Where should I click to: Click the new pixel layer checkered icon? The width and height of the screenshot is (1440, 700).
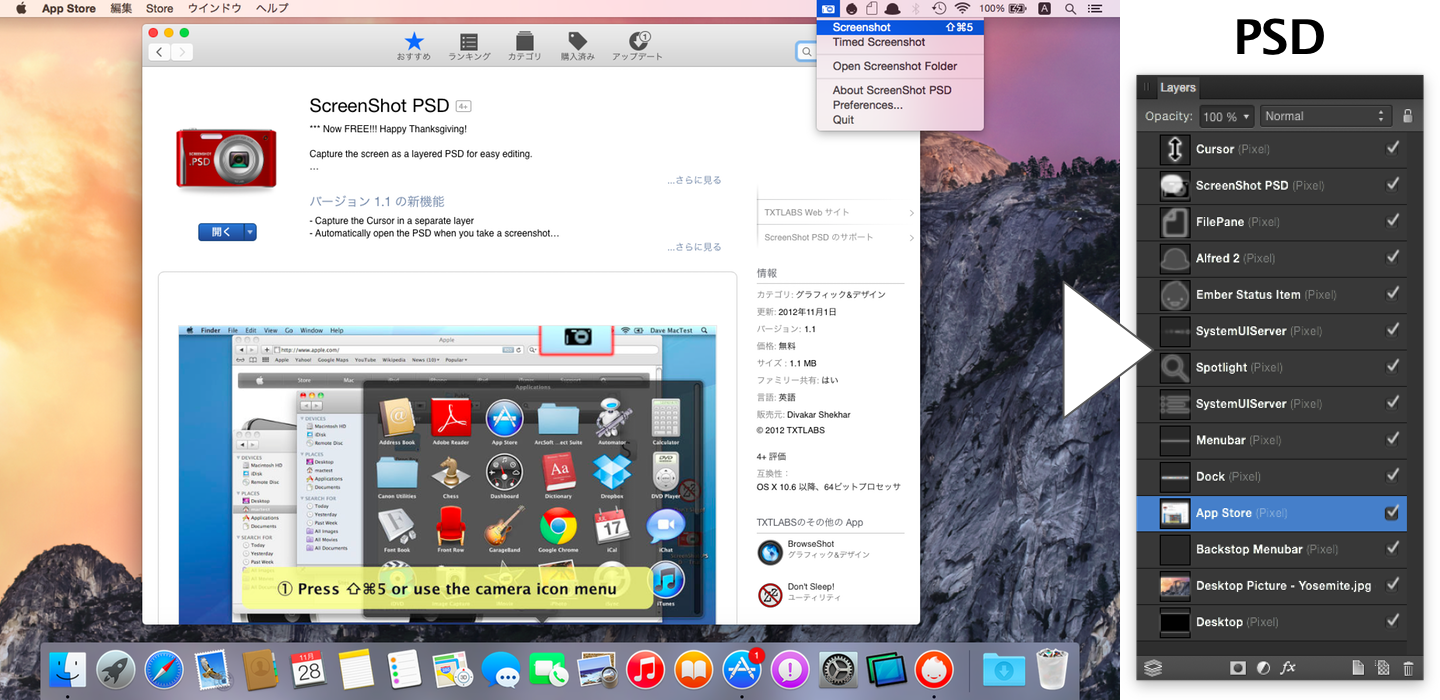pyautogui.click(x=1383, y=667)
